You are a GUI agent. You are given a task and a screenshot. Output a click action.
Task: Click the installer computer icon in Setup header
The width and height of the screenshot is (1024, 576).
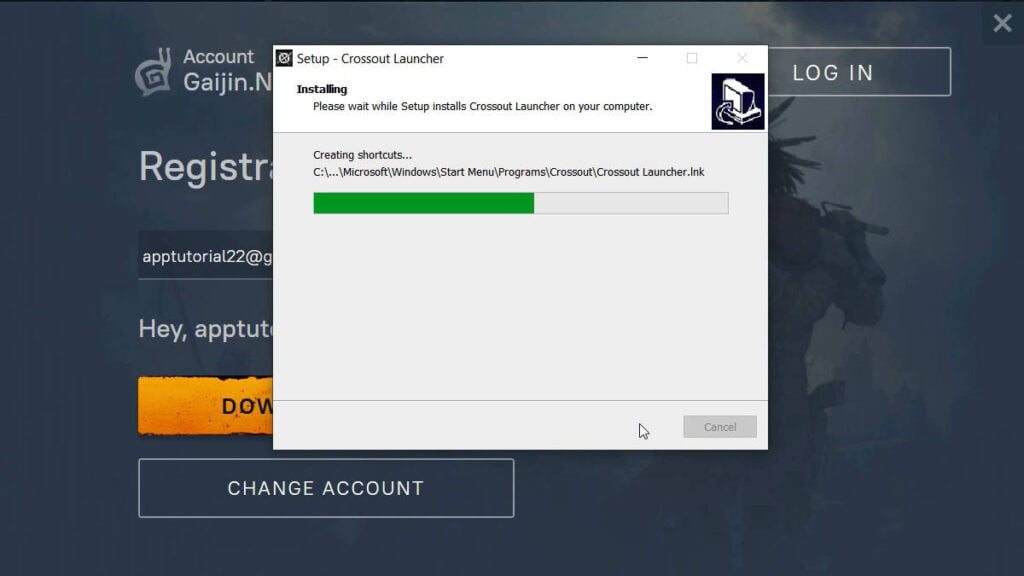pyautogui.click(x=738, y=101)
